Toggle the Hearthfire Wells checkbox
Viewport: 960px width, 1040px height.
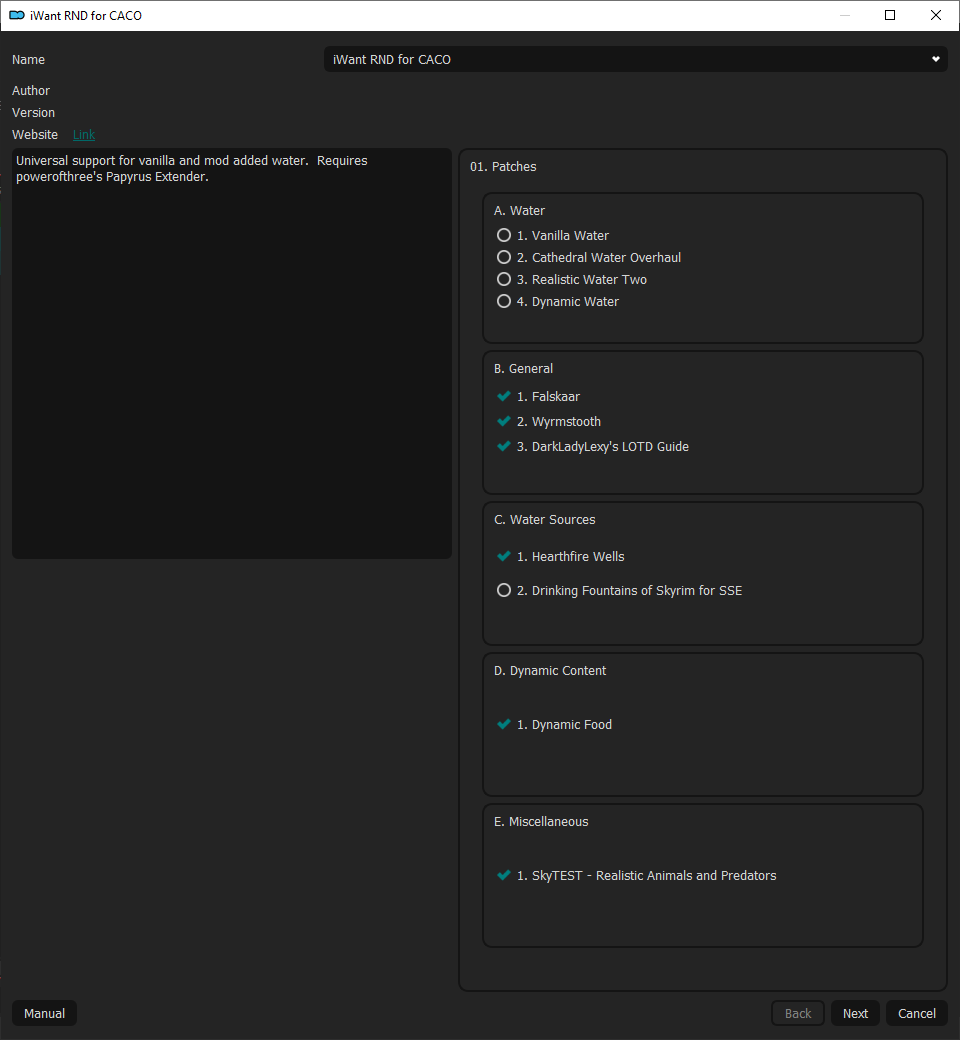[504, 556]
